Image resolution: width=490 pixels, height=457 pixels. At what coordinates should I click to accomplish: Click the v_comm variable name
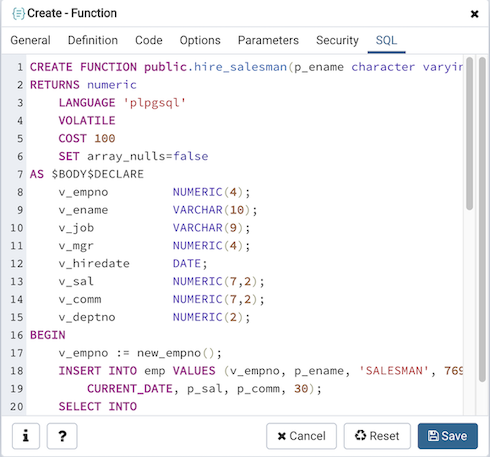(x=80, y=299)
